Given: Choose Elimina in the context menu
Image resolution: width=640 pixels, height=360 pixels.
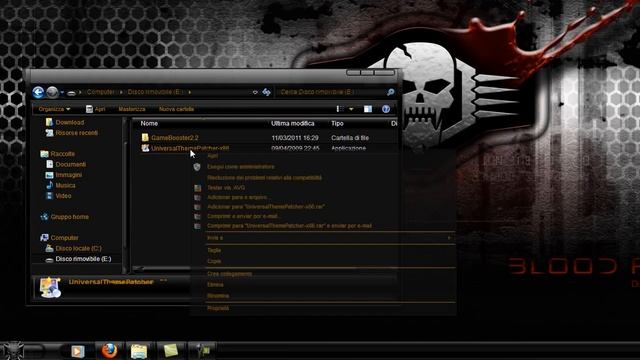Looking at the screenshot, I should (x=215, y=285).
